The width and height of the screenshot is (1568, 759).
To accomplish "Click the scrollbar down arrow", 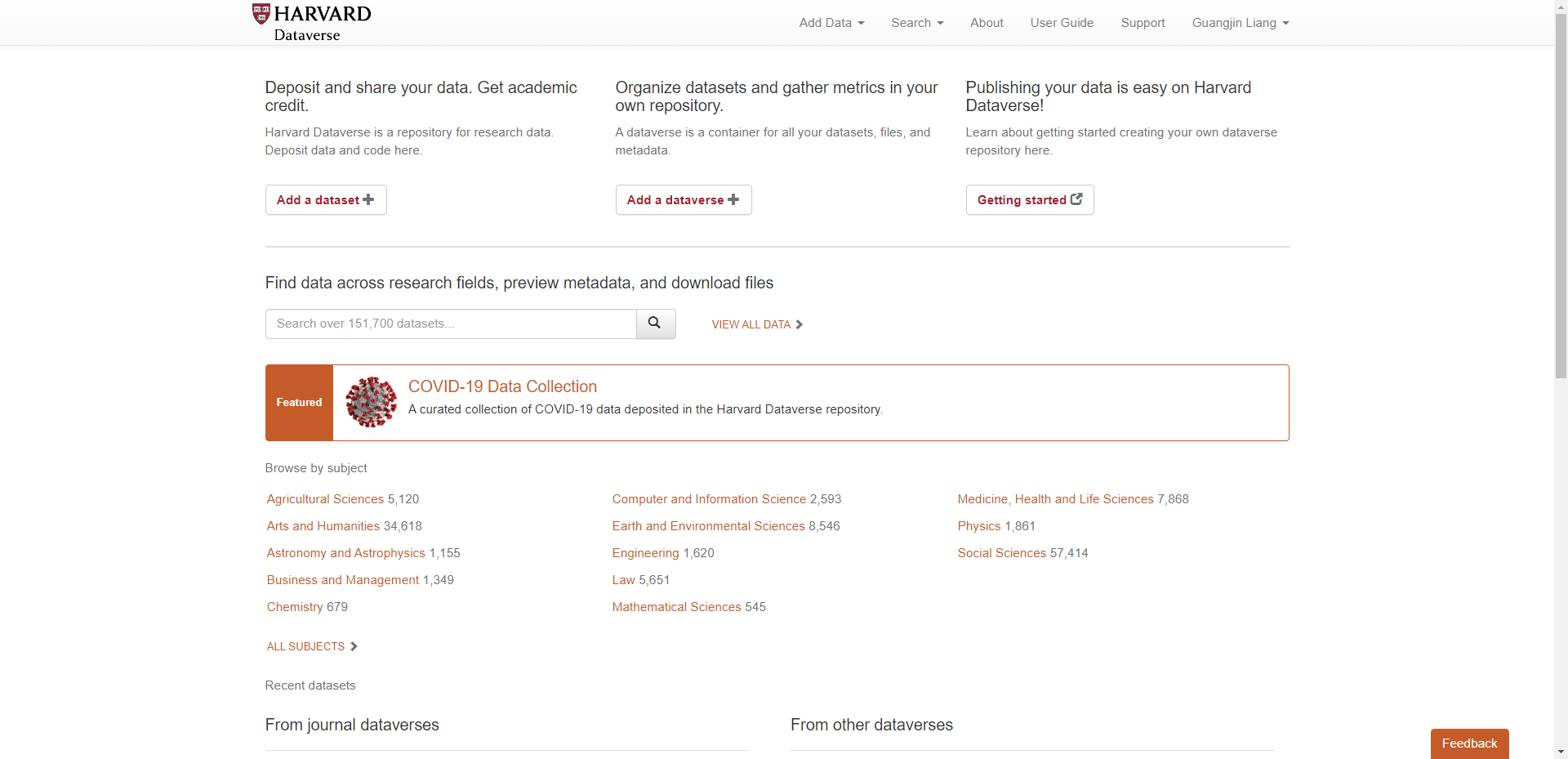I will coord(1561,752).
